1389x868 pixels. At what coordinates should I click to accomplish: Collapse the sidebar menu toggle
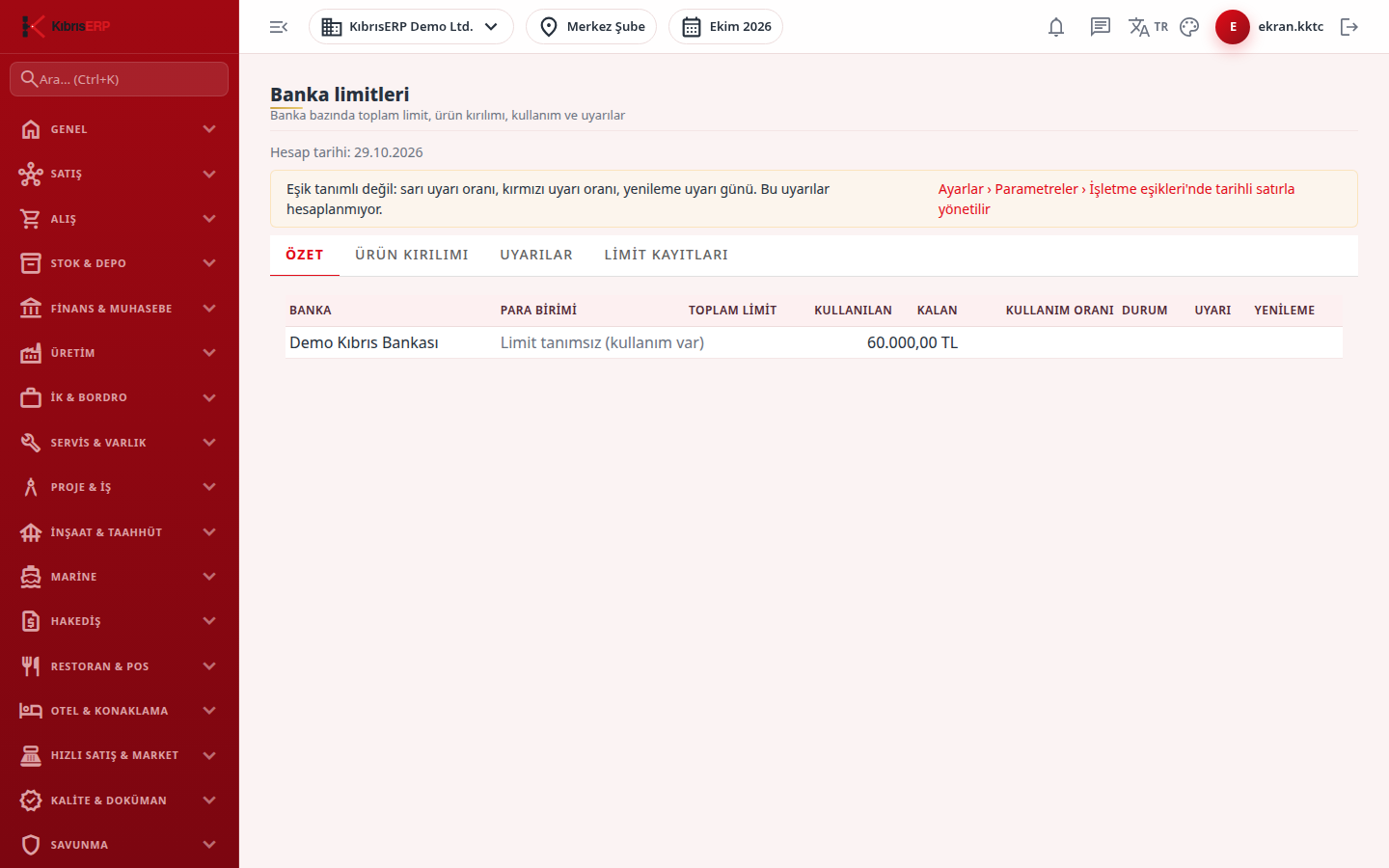tap(279, 27)
